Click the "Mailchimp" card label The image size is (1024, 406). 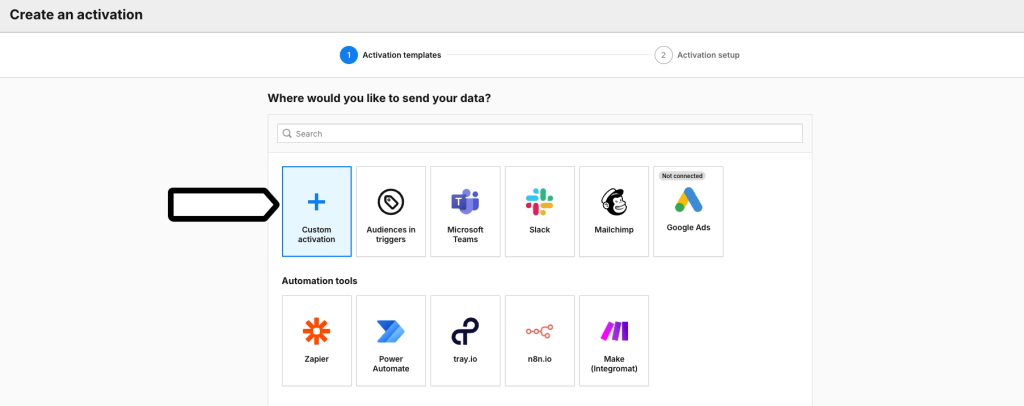[614, 230]
